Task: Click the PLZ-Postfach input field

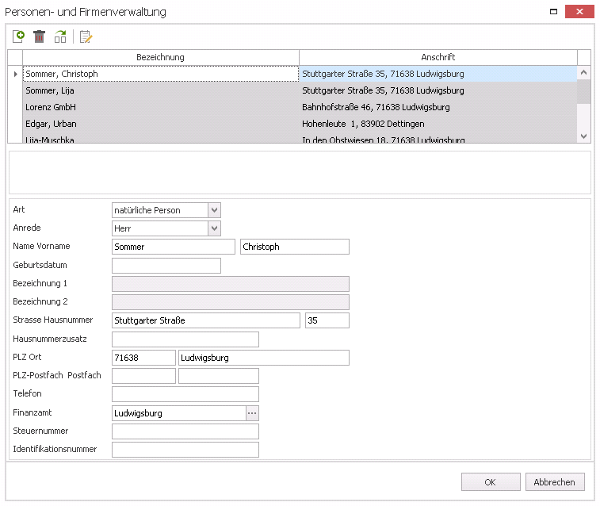Action: click(x=143, y=376)
